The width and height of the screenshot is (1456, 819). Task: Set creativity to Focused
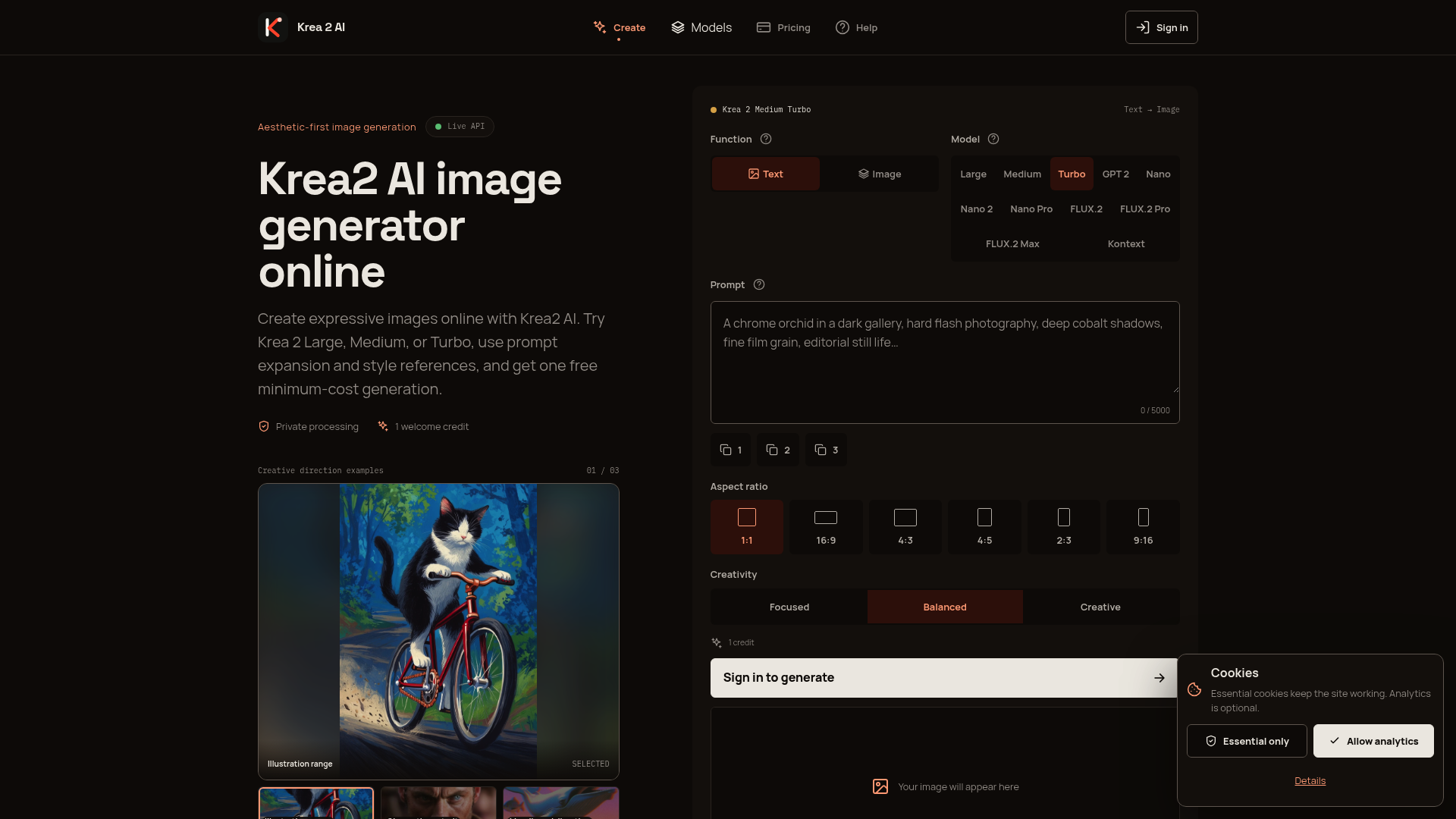pyautogui.click(x=789, y=607)
